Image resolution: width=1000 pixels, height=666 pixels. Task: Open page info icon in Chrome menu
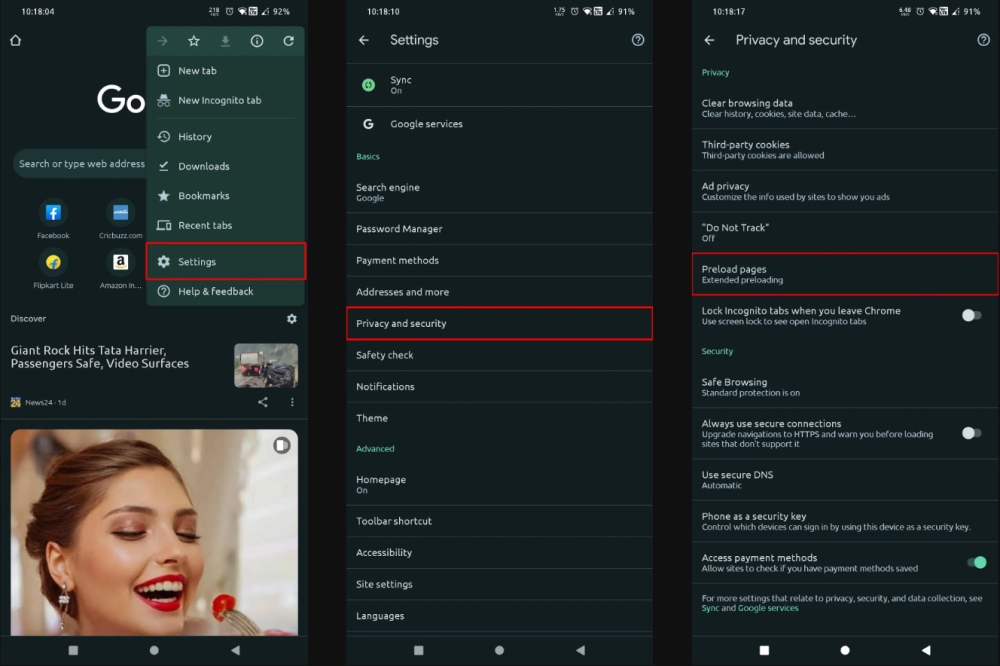pyautogui.click(x=257, y=41)
